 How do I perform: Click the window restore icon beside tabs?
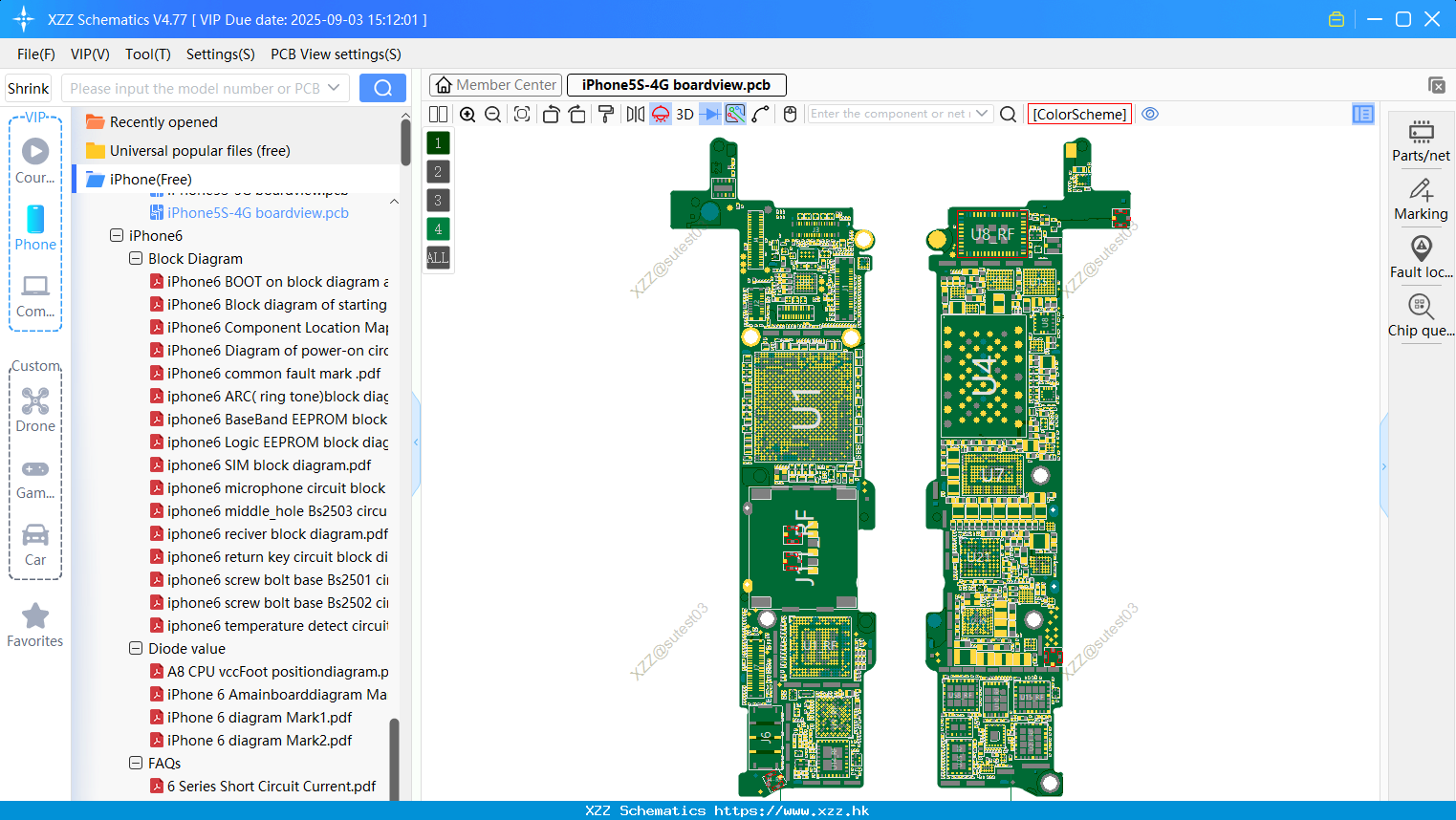click(1436, 85)
